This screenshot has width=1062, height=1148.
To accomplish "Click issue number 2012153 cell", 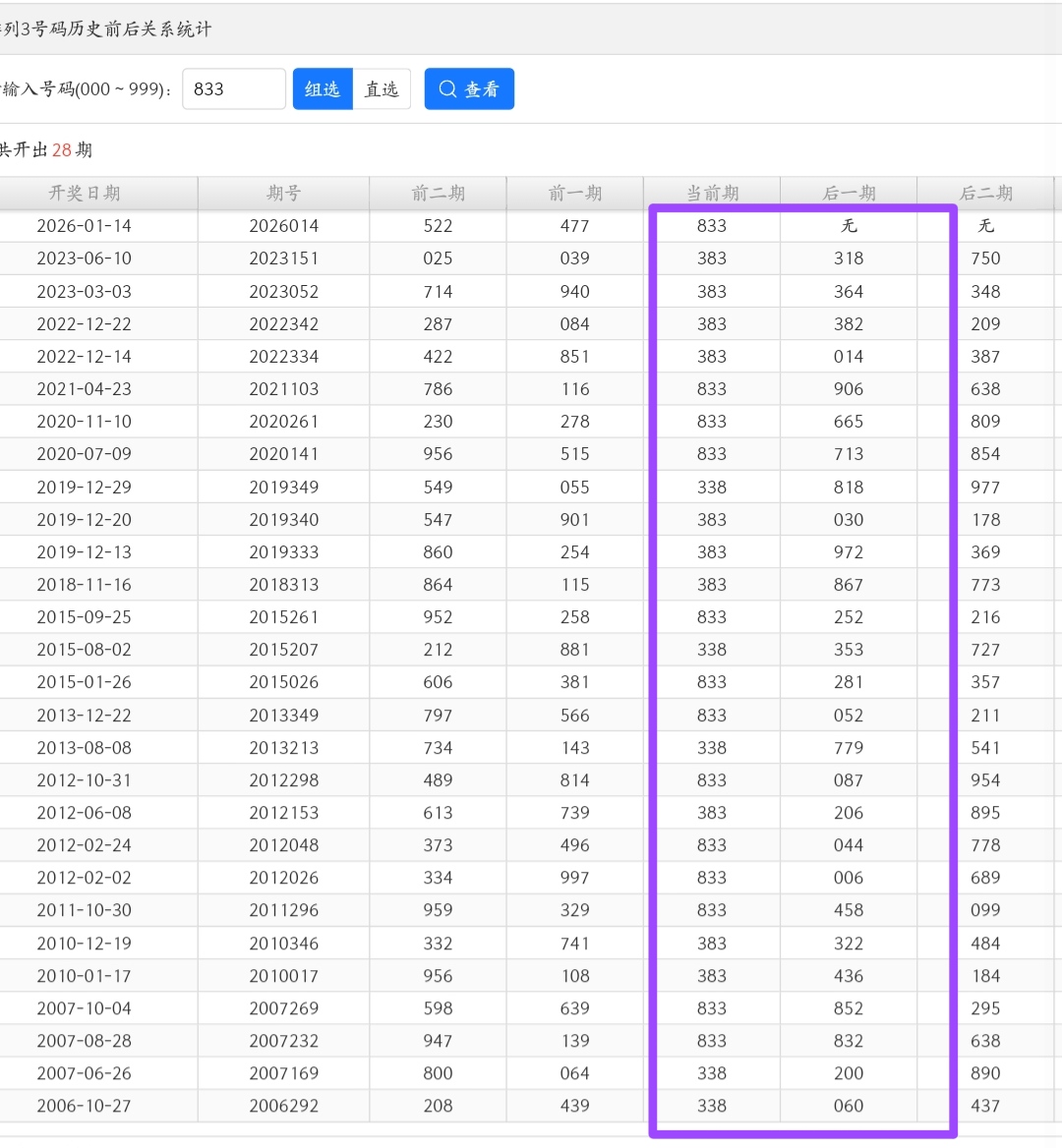I will coord(283,813).
